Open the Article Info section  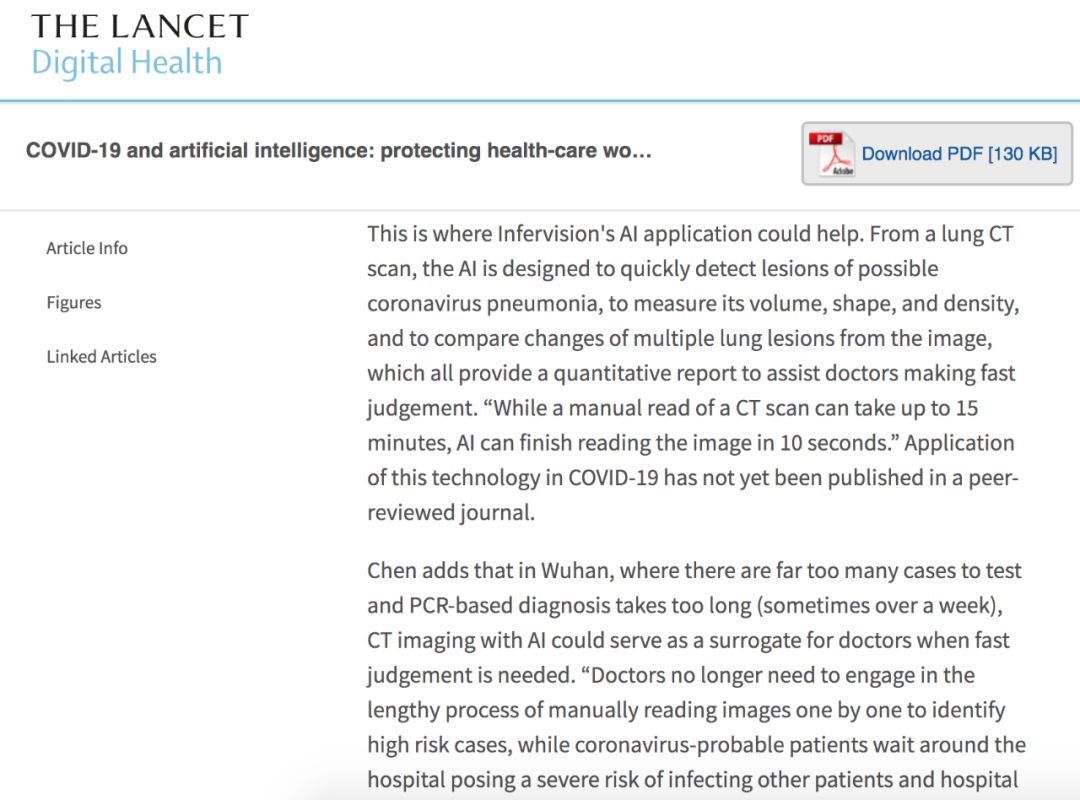(x=87, y=248)
